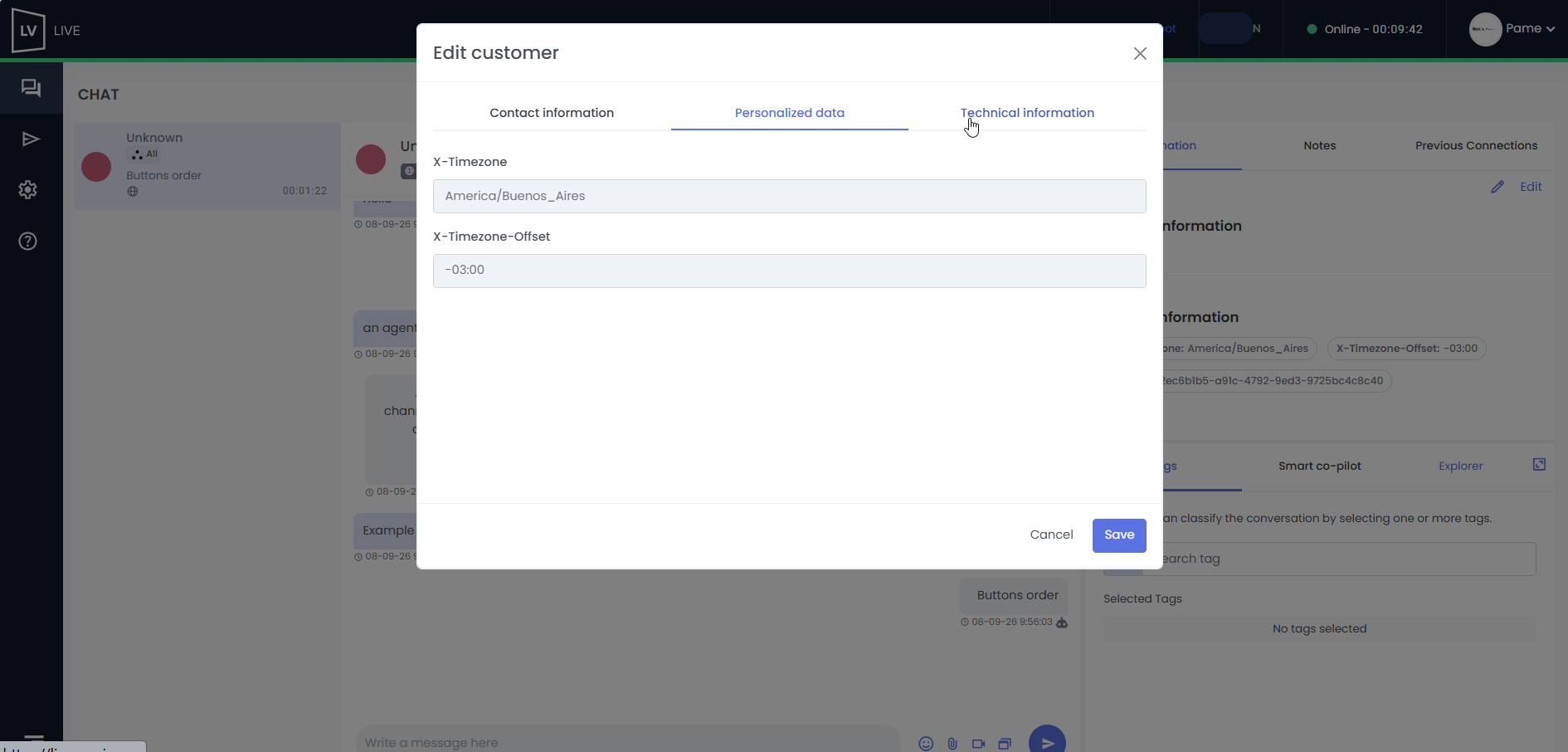The image size is (1568, 752).
Task: Click the Edit link in customer panel
Action: [x=1531, y=187]
